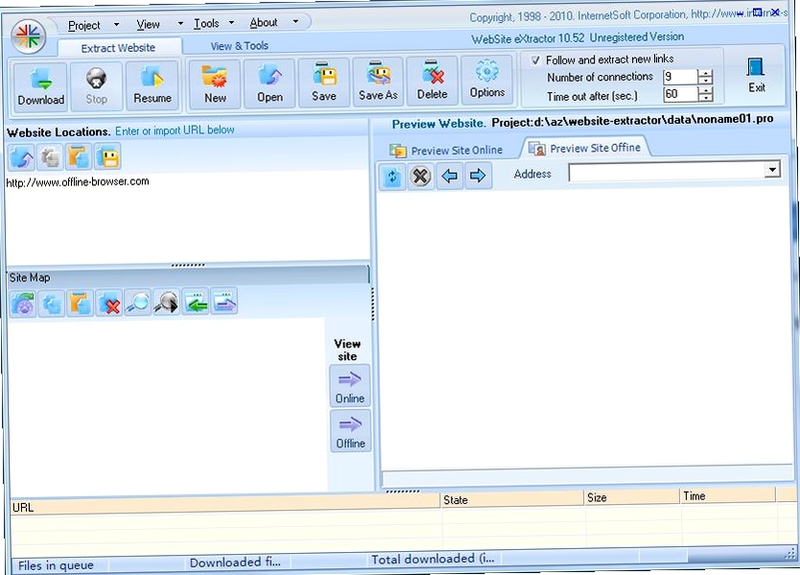Open the Options gear icon
The width and height of the screenshot is (800, 575).
pos(487,80)
